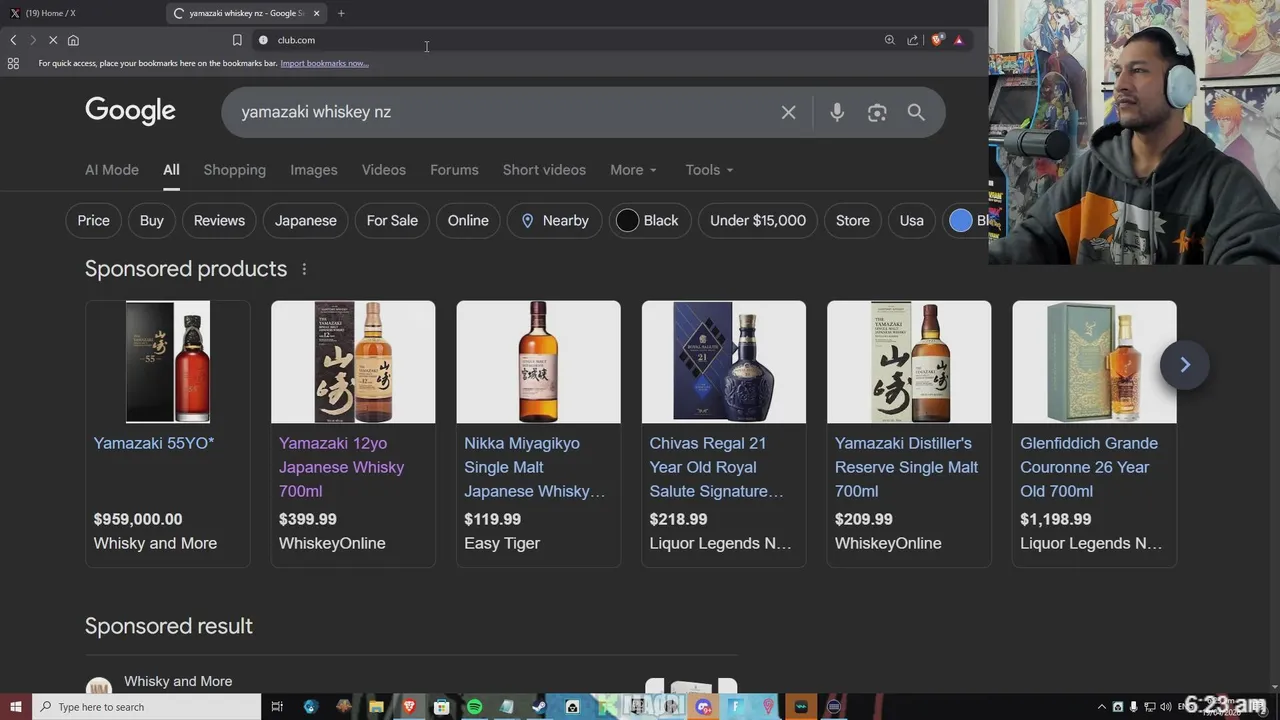Image resolution: width=1280 pixels, height=720 pixels.
Task: Open Brave browser taskbar icon
Action: (408, 707)
